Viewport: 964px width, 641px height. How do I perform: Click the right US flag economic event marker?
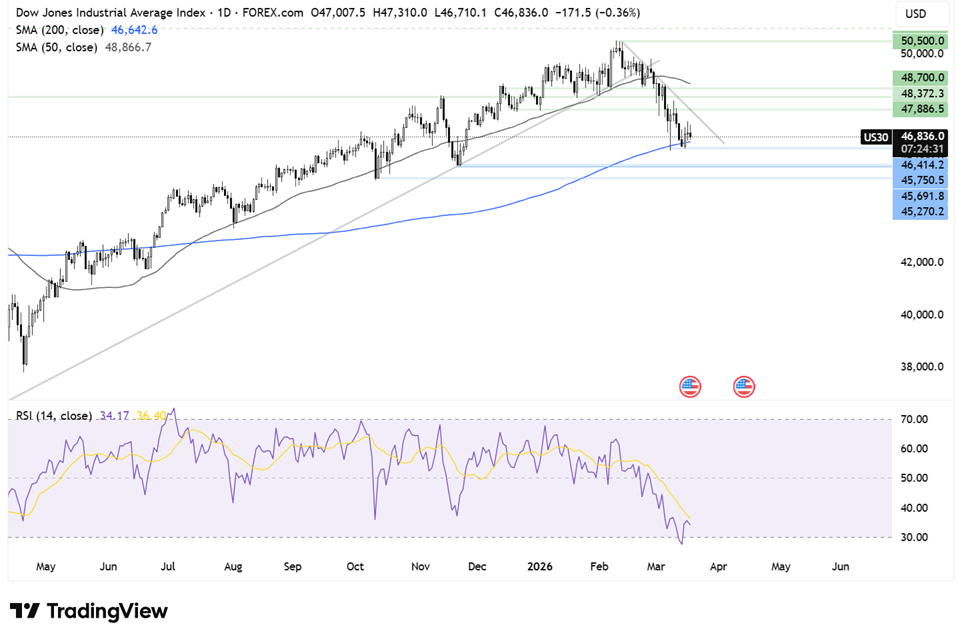744,387
